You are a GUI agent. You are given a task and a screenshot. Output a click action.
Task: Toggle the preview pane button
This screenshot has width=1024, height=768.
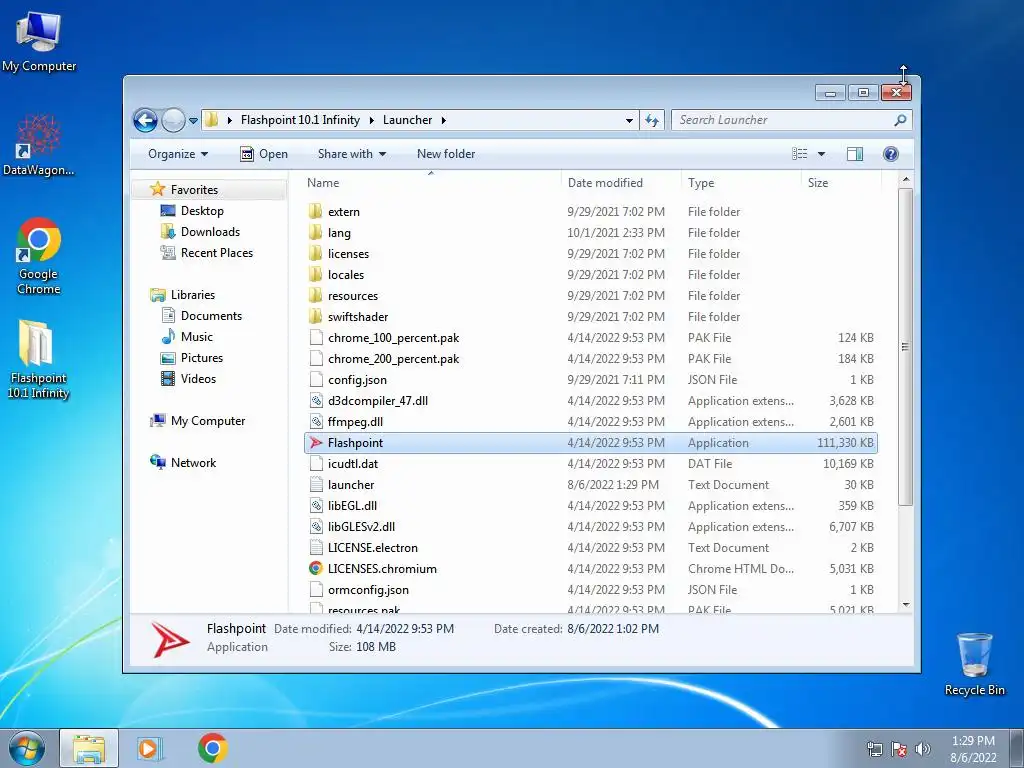pyautogui.click(x=855, y=154)
